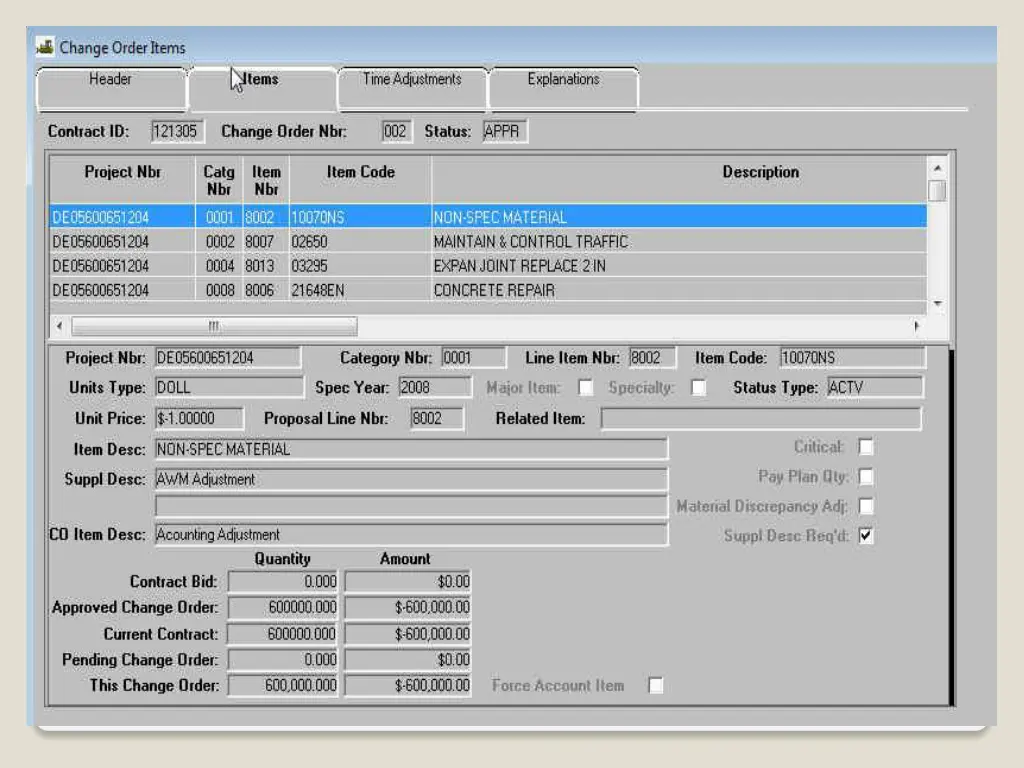Click the Status field showing APPR

coord(505,131)
